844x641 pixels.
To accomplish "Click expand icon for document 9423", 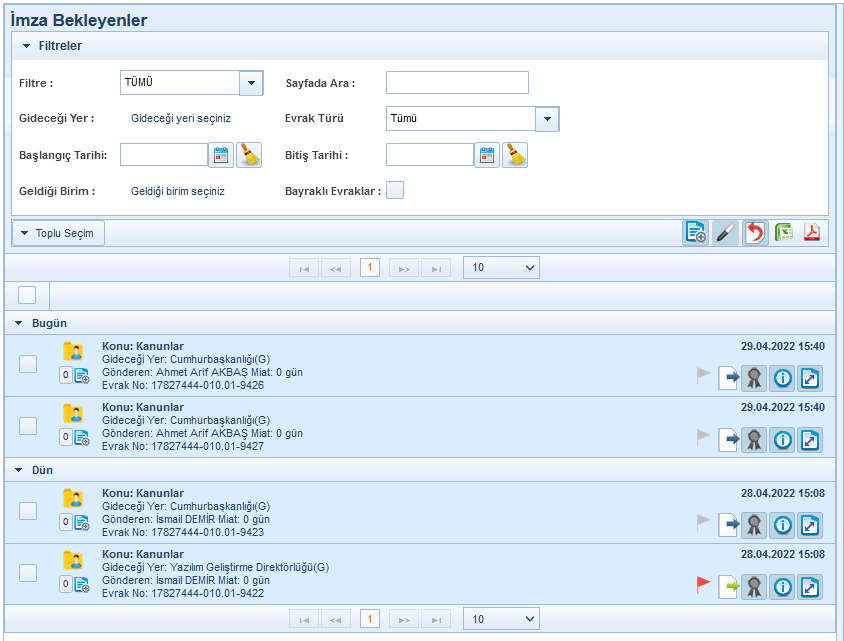I will pos(810,525).
